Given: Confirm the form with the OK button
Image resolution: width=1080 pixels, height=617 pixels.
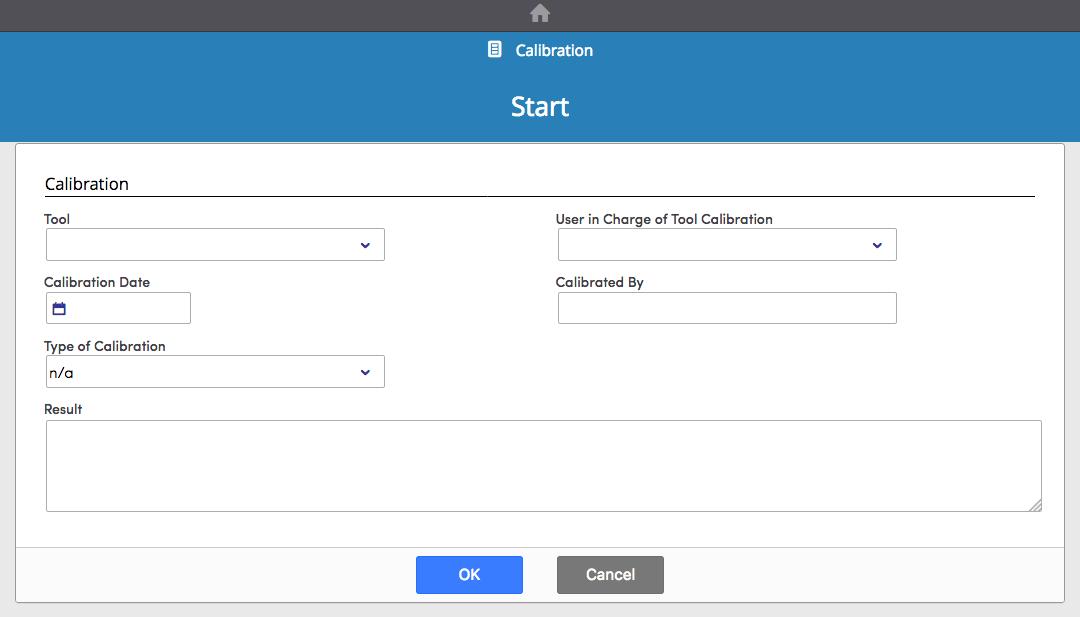Looking at the screenshot, I should (x=469, y=575).
